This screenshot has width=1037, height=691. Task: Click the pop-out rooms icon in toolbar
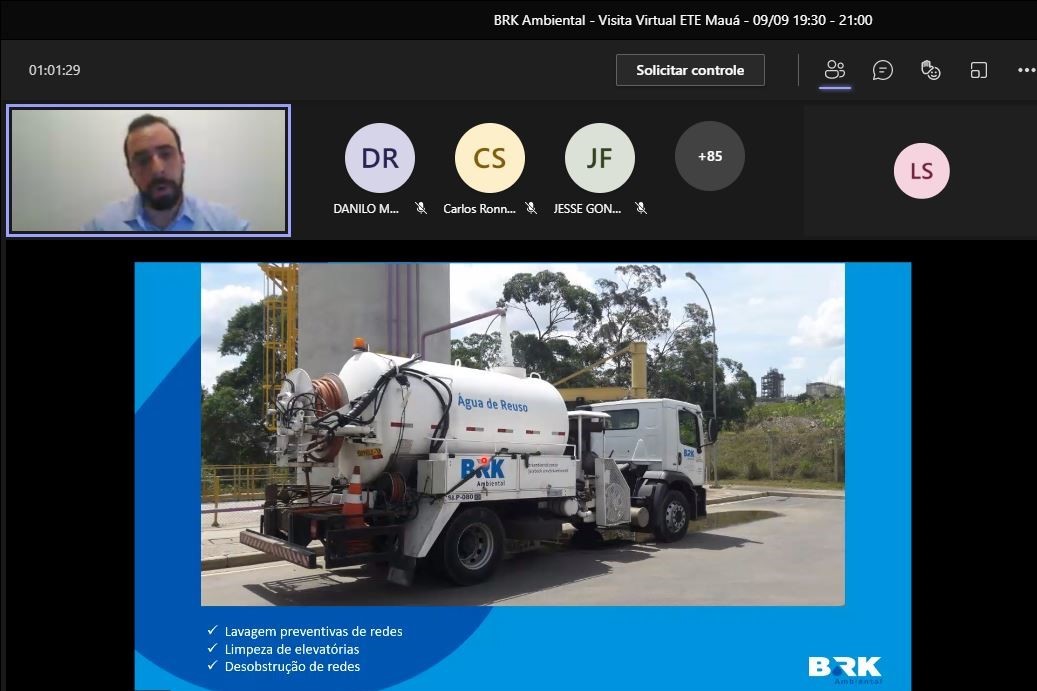coord(978,70)
